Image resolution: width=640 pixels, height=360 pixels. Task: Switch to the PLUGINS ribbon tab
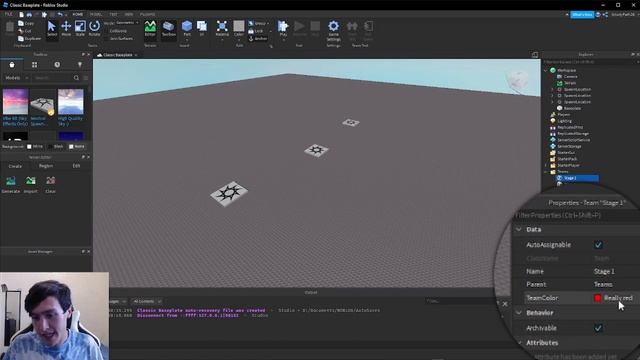pos(147,14)
